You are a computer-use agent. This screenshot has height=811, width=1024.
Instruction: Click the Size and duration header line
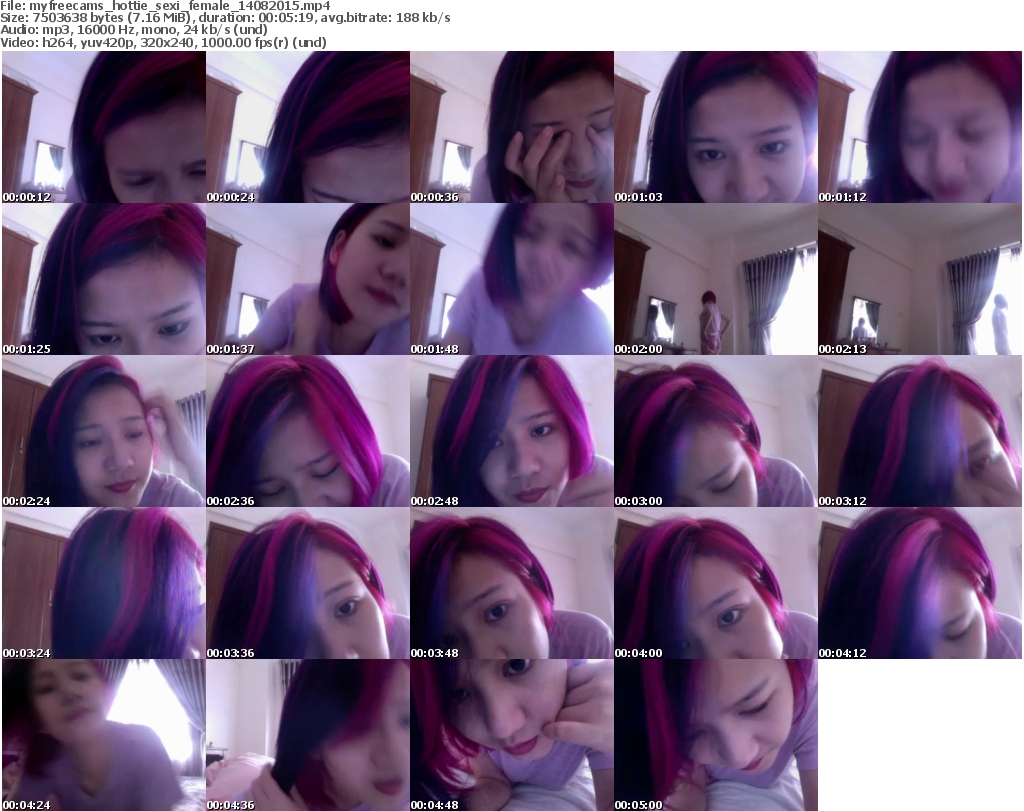pos(225,18)
